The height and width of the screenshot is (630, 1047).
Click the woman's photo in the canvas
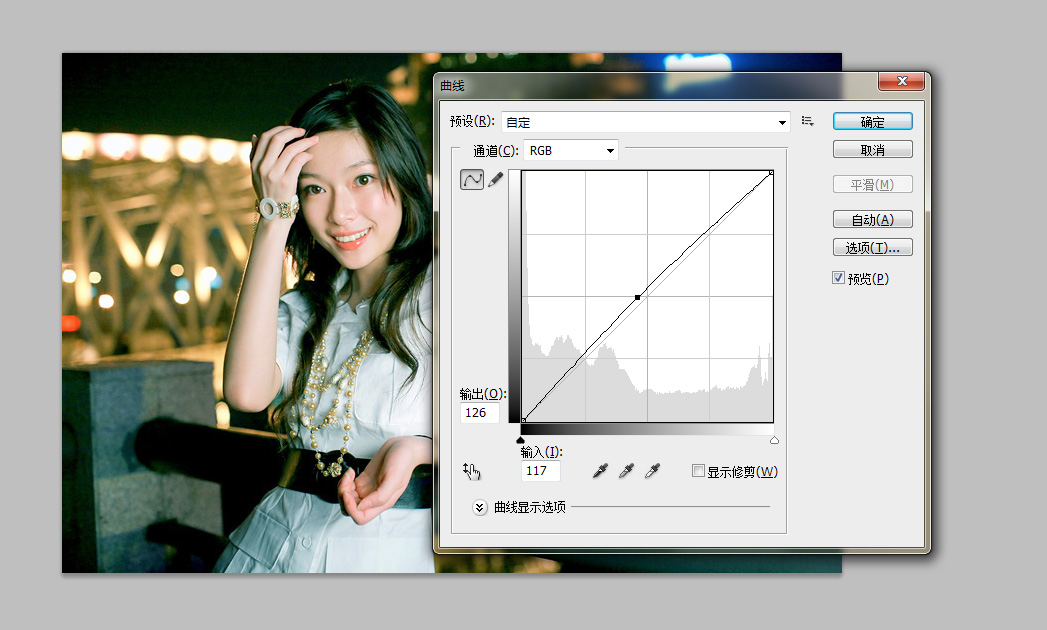click(247, 313)
